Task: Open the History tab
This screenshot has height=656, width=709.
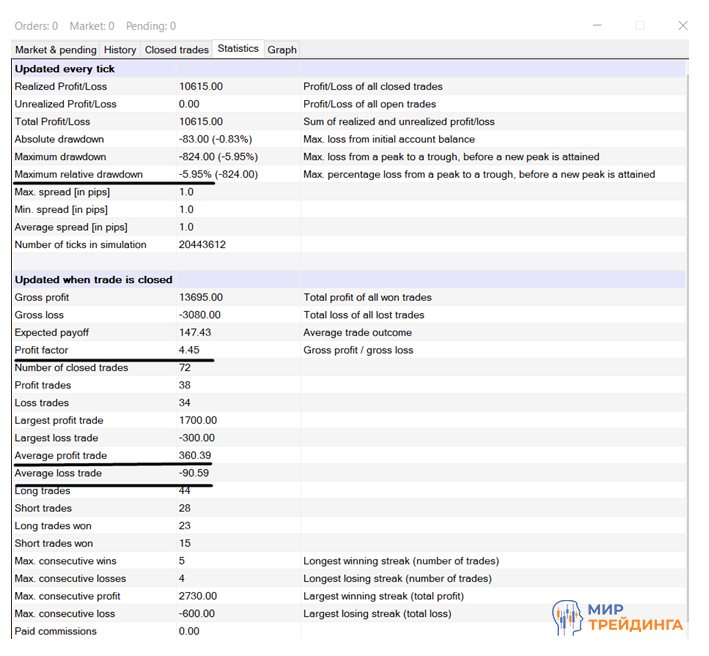Action: tap(120, 49)
